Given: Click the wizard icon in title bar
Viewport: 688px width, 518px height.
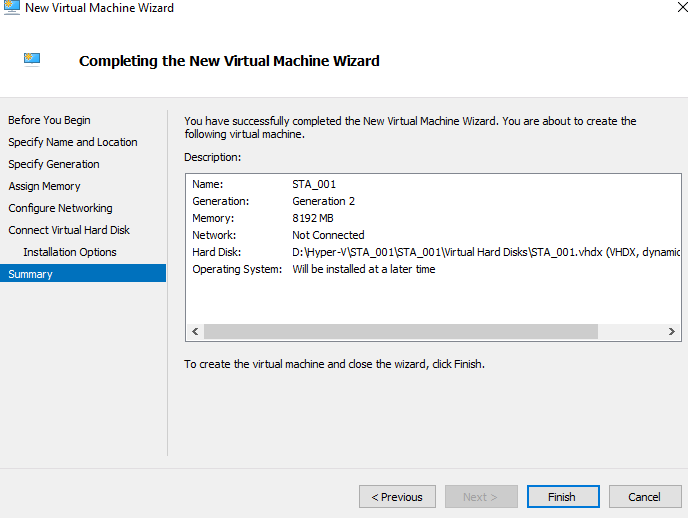Looking at the screenshot, I should click(x=12, y=8).
